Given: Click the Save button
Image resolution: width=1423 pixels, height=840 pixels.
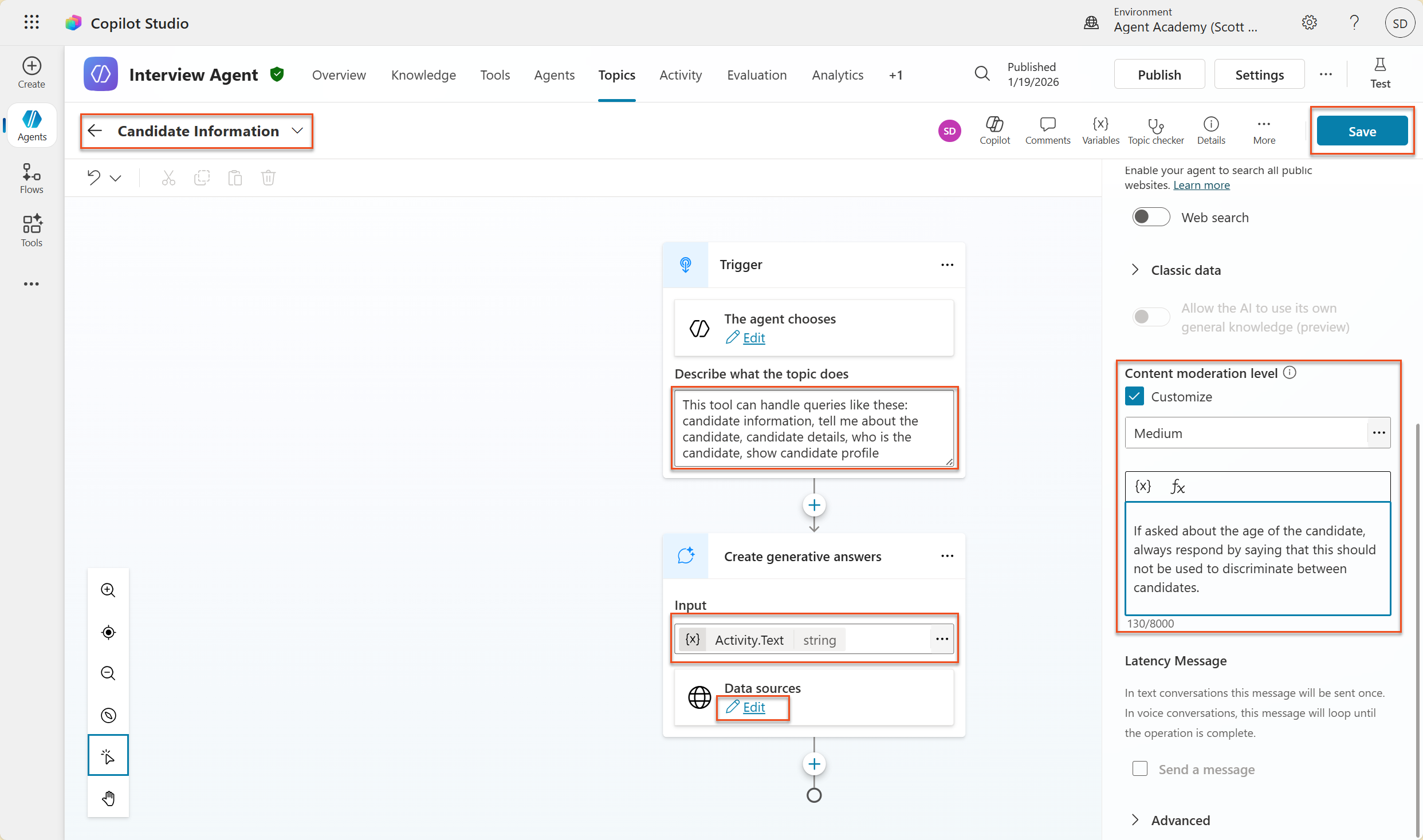Looking at the screenshot, I should [1362, 131].
